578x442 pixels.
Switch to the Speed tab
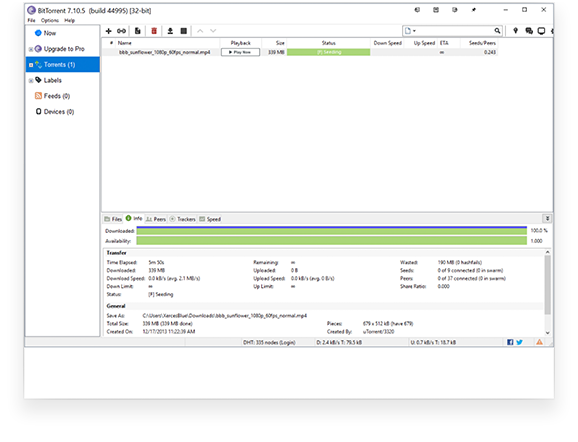pyautogui.click(x=210, y=219)
